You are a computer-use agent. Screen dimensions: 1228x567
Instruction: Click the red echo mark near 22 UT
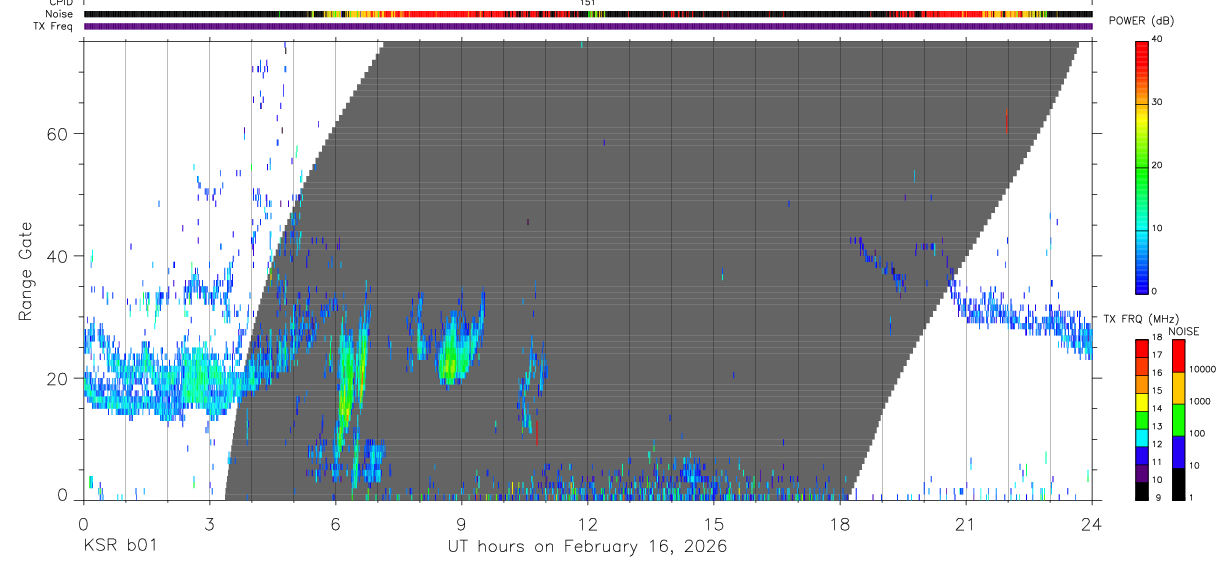coord(1006,120)
